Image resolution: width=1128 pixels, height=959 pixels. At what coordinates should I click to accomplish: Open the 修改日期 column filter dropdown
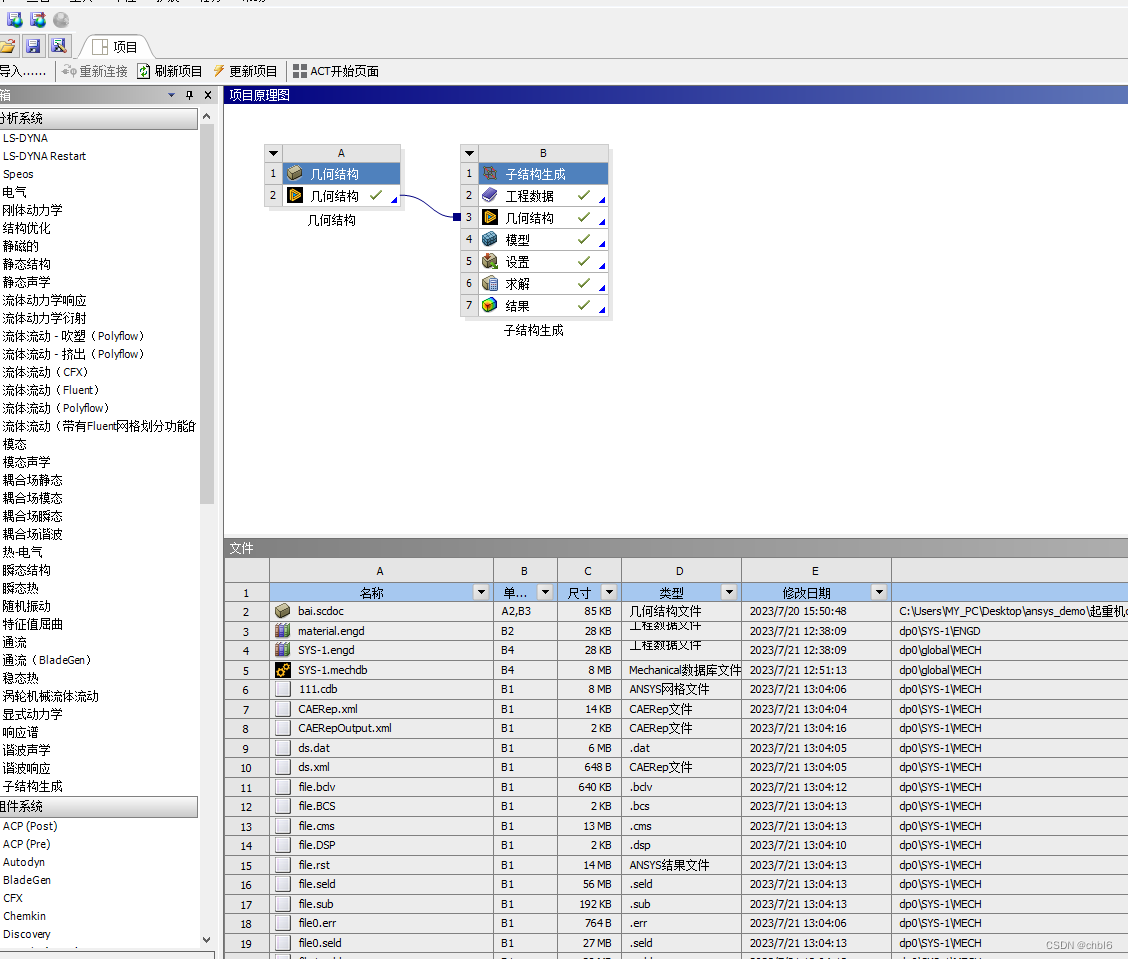[877, 591]
